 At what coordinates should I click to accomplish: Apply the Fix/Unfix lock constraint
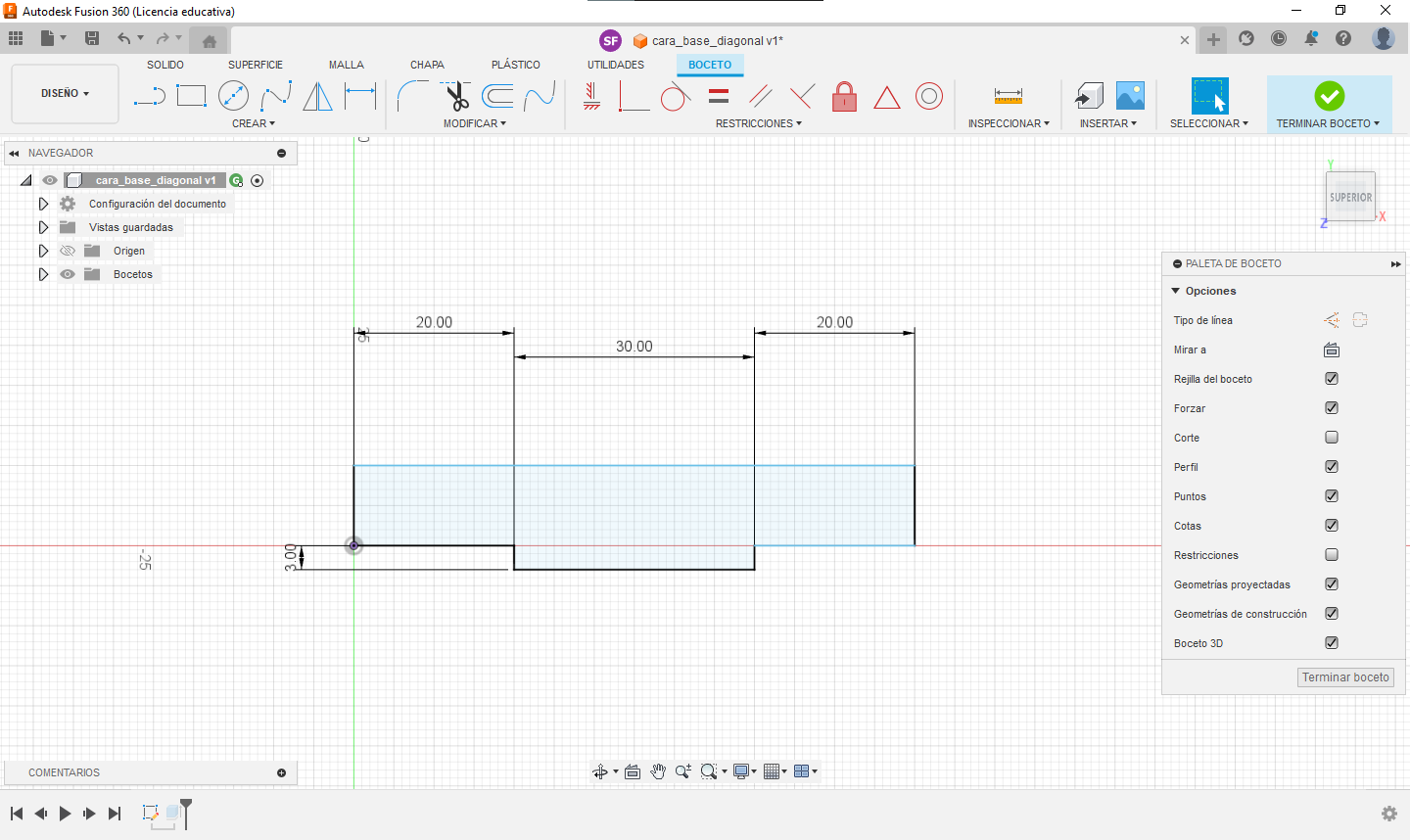tap(844, 96)
